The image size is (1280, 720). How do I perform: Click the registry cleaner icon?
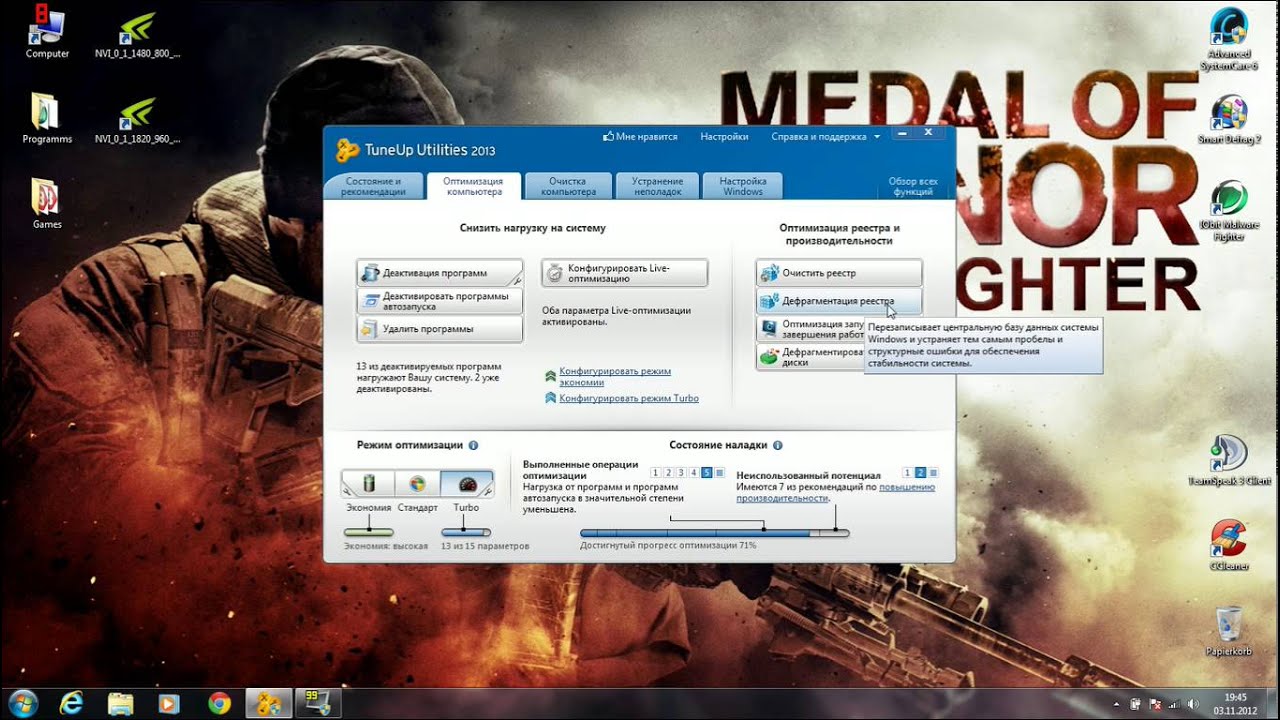pyautogui.click(x=769, y=273)
